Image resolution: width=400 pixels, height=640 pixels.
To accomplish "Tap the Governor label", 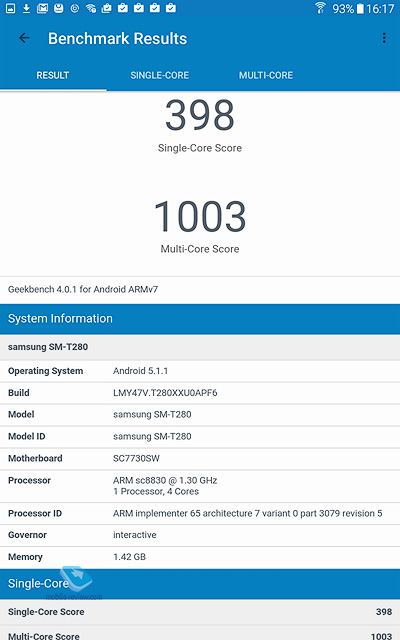I will 27,535.
